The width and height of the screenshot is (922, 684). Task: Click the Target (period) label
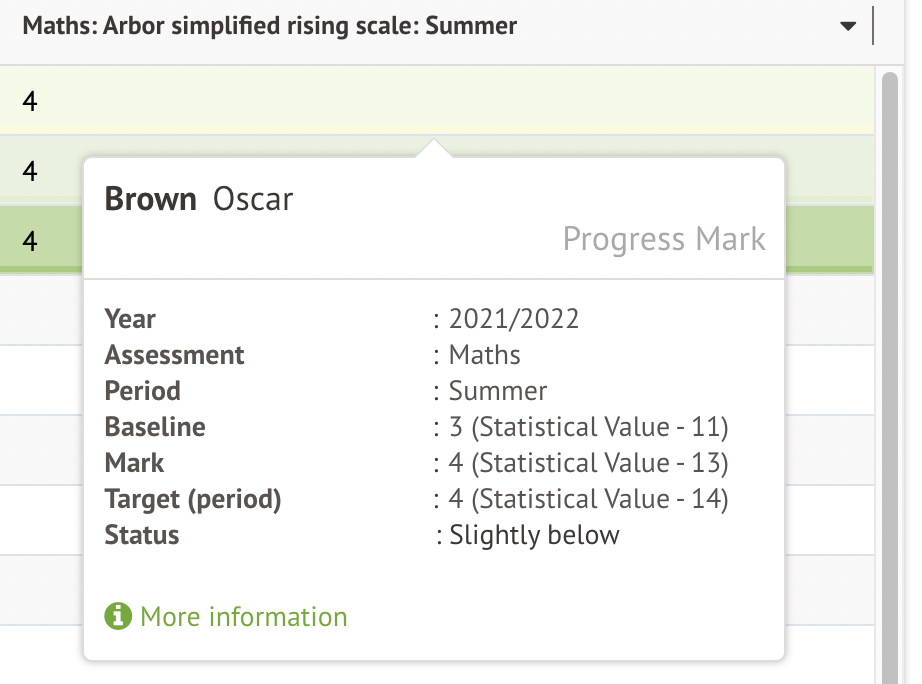click(x=193, y=499)
